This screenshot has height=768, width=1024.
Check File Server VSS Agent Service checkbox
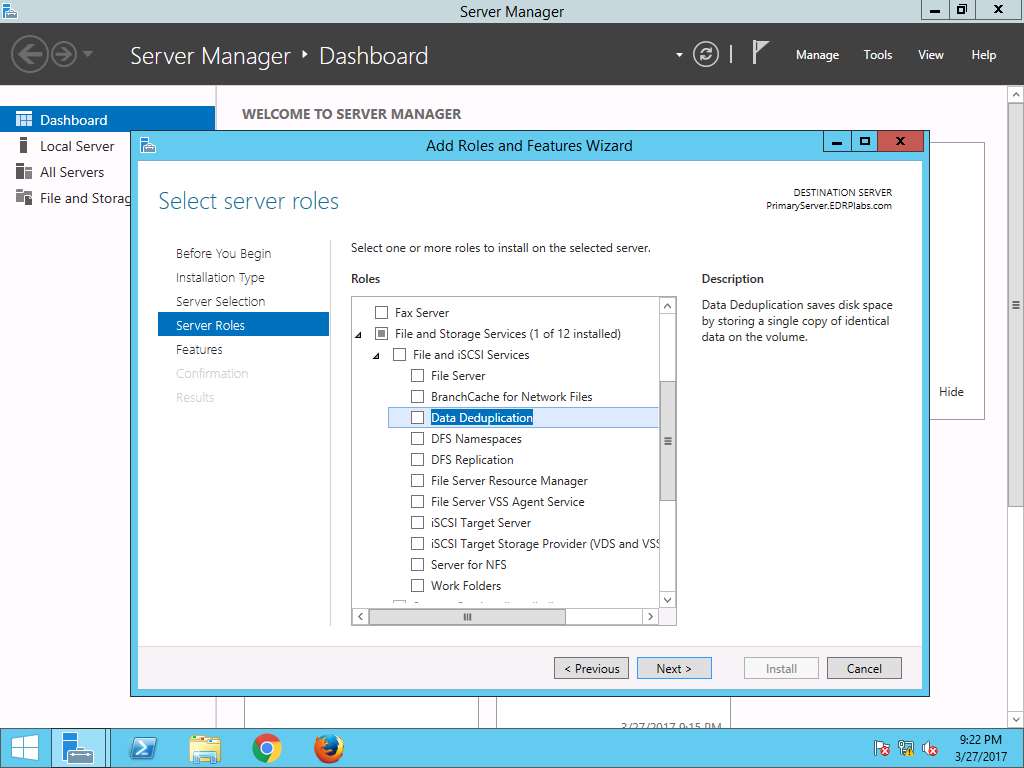[x=417, y=502]
